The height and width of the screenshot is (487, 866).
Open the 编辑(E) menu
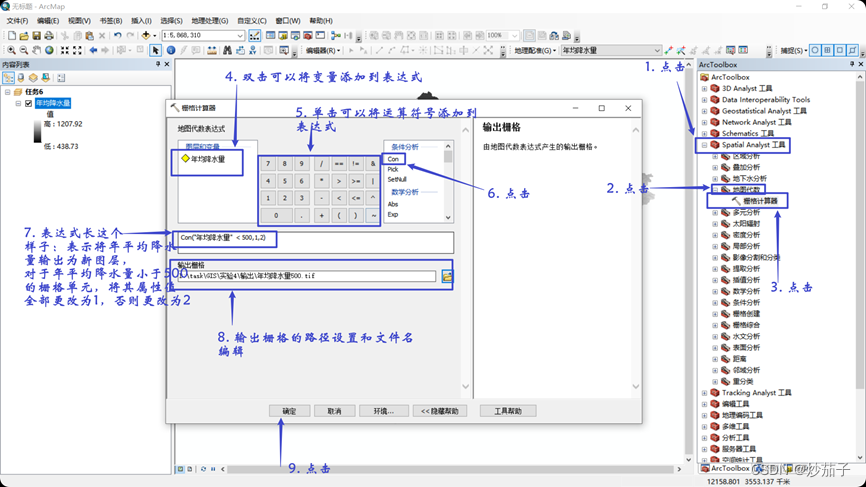pyautogui.click(x=47, y=20)
